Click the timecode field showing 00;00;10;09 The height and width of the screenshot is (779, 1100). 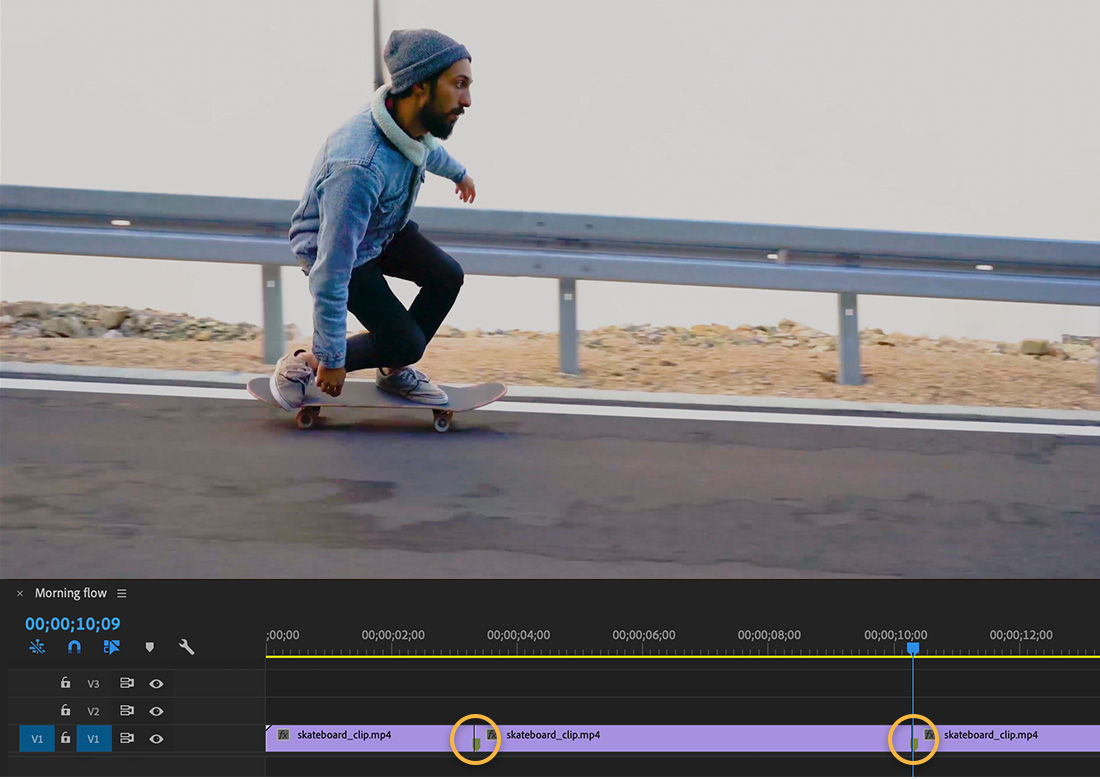[70, 621]
